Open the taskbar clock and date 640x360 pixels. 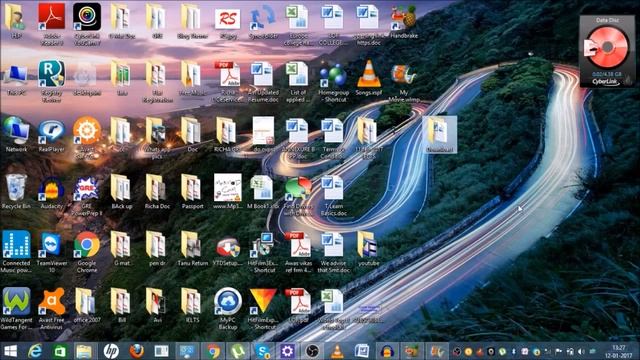point(619,351)
